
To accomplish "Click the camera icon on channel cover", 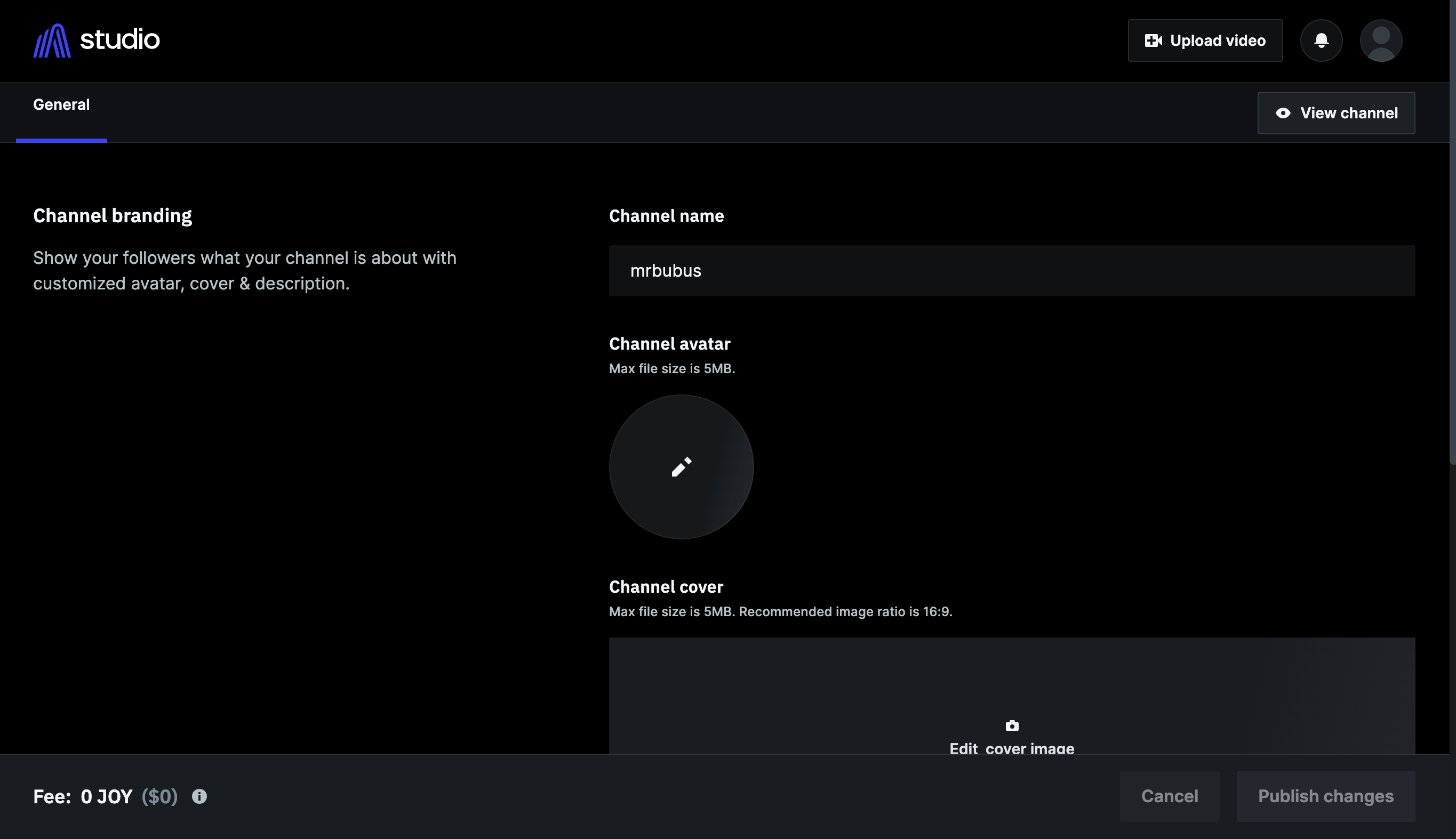I will point(1012,725).
